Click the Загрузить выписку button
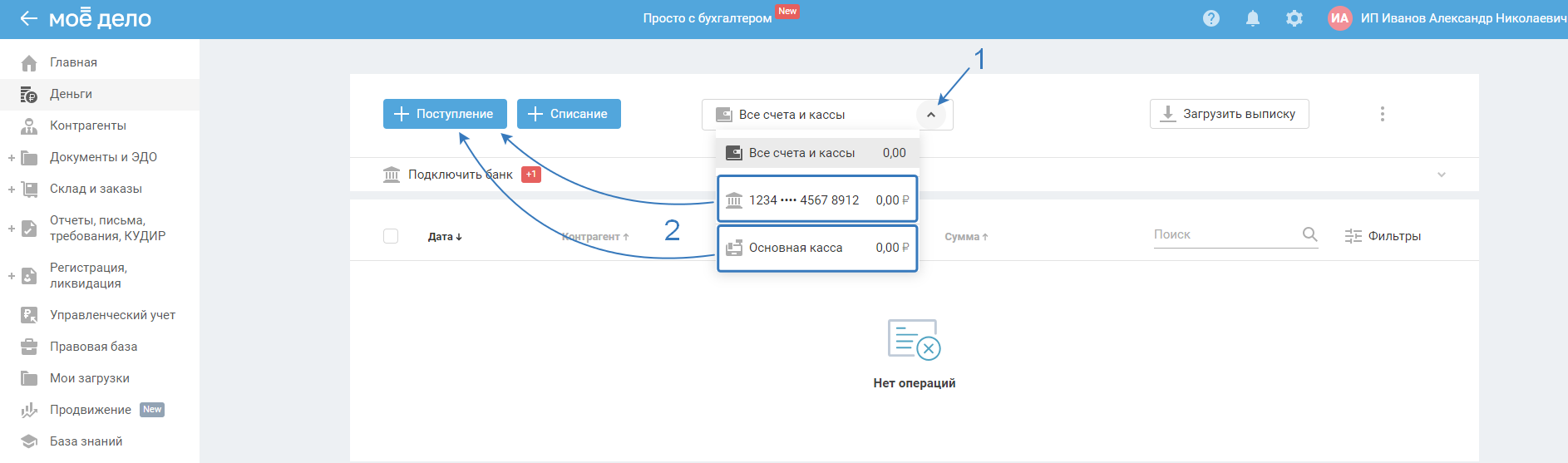 [1229, 114]
